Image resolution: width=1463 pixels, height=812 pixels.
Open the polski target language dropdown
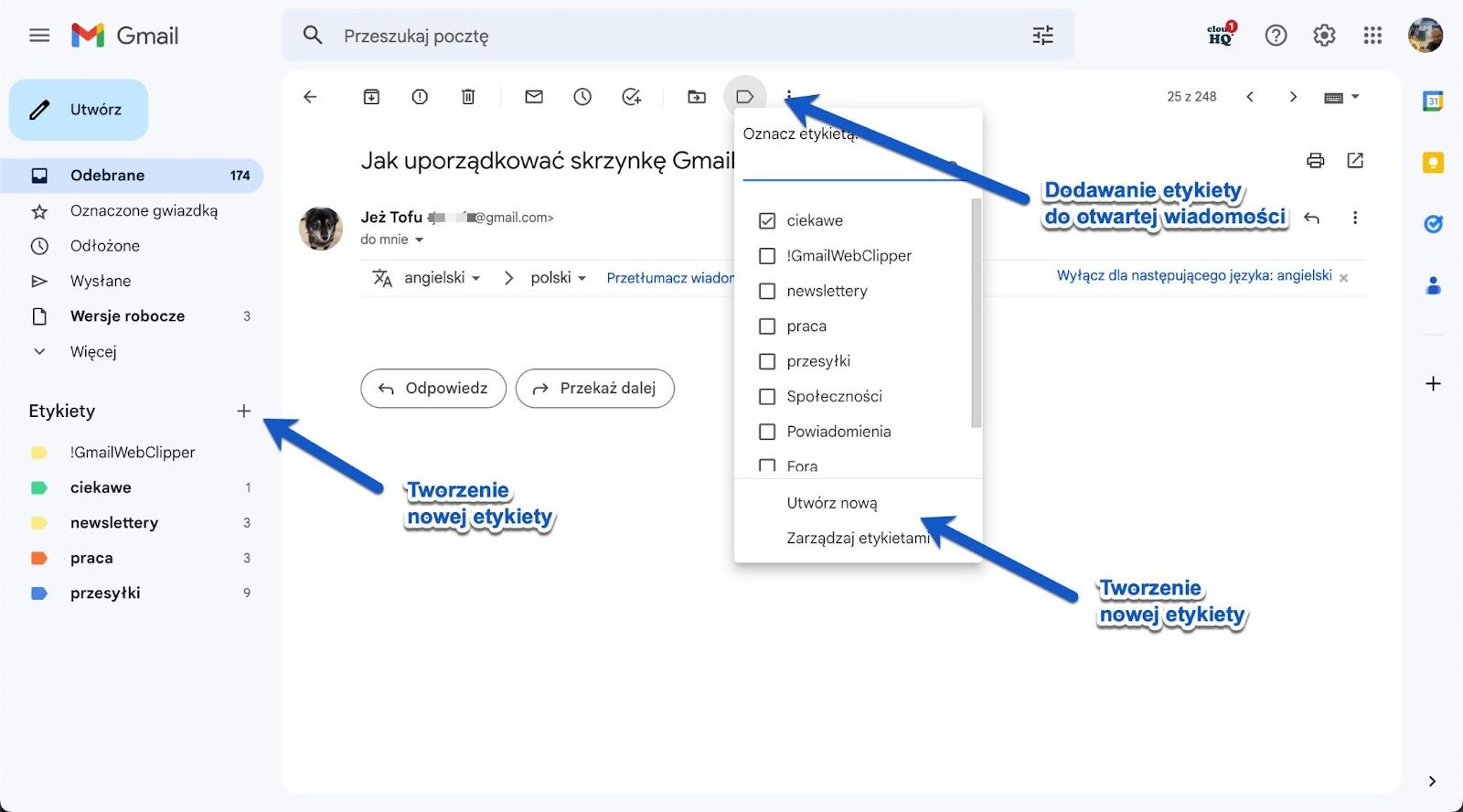[558, 278]
